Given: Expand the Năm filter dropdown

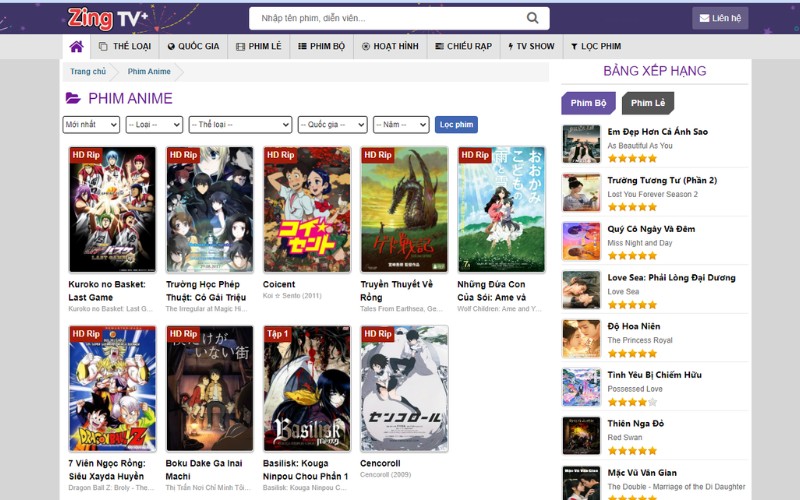Looking at the screenshot, I should 401,124.
